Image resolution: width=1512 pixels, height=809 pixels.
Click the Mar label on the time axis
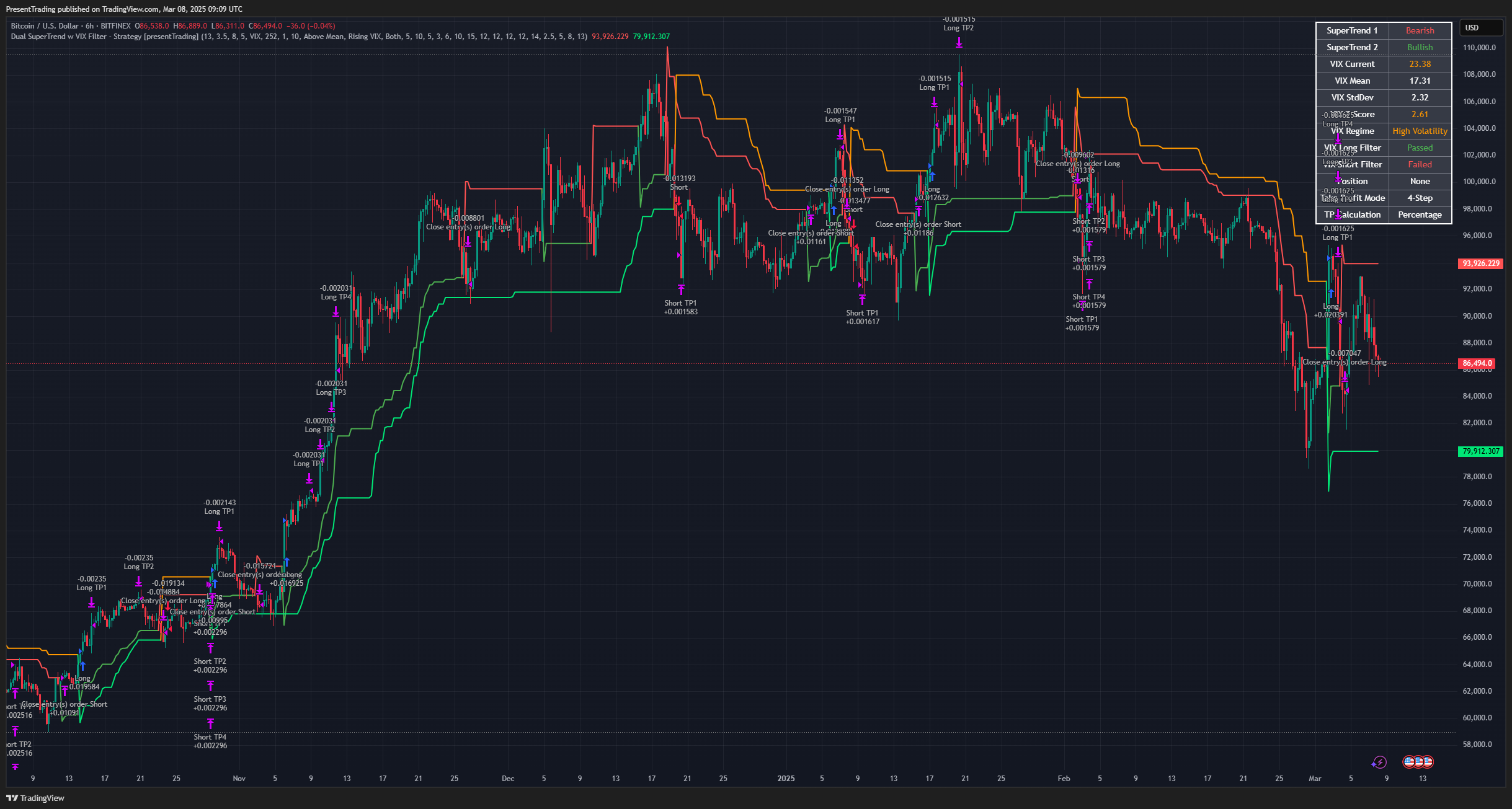[1315, 779]
